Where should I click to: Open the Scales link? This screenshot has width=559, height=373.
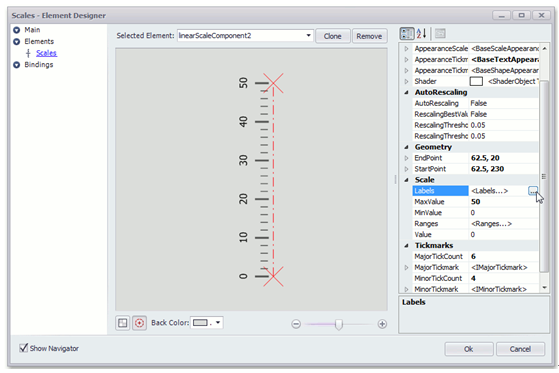pos(46,53)
